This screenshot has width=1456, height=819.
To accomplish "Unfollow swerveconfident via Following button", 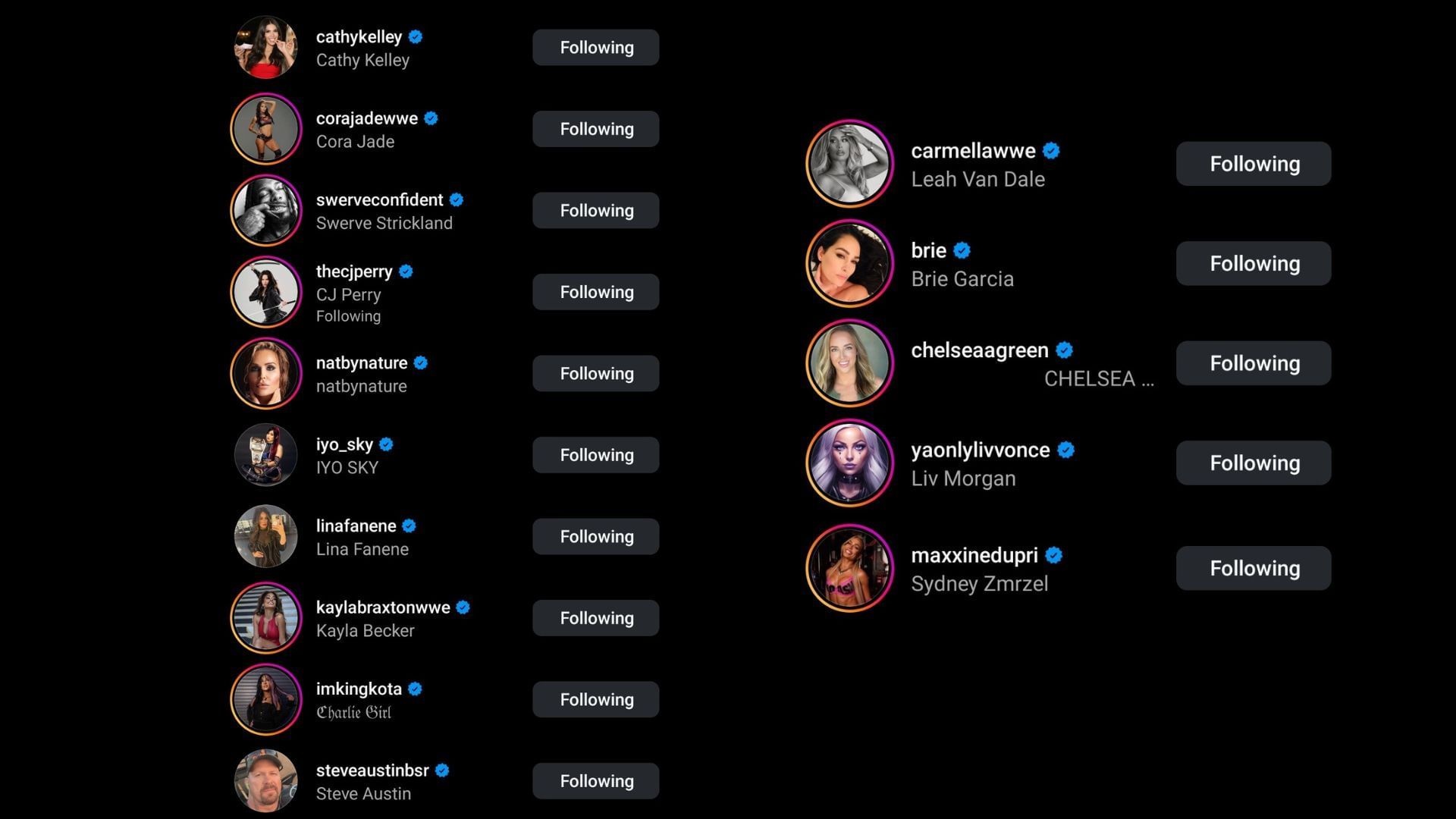I will 596,211.
